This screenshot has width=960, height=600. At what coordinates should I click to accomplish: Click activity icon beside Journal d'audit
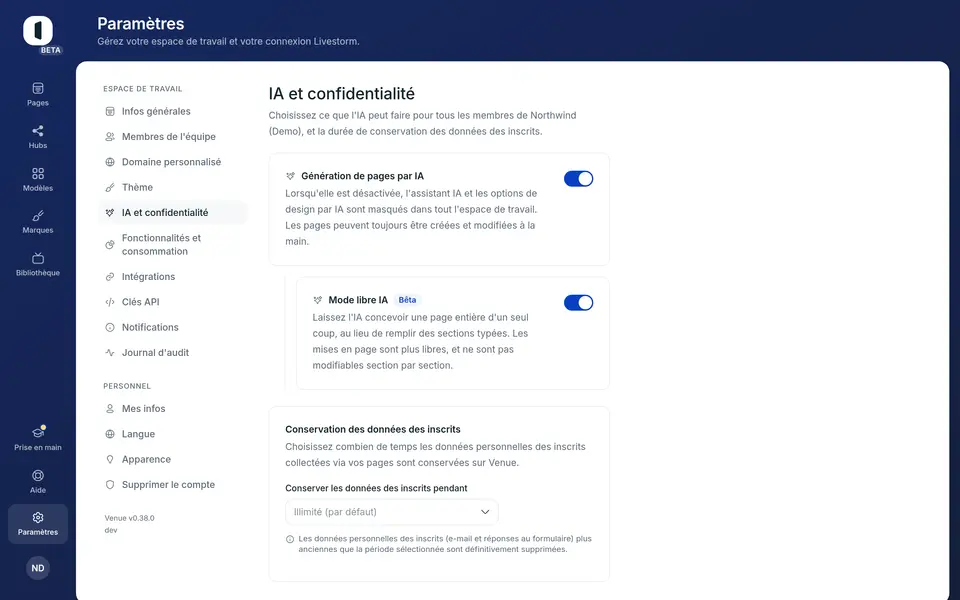click(110, 353)
